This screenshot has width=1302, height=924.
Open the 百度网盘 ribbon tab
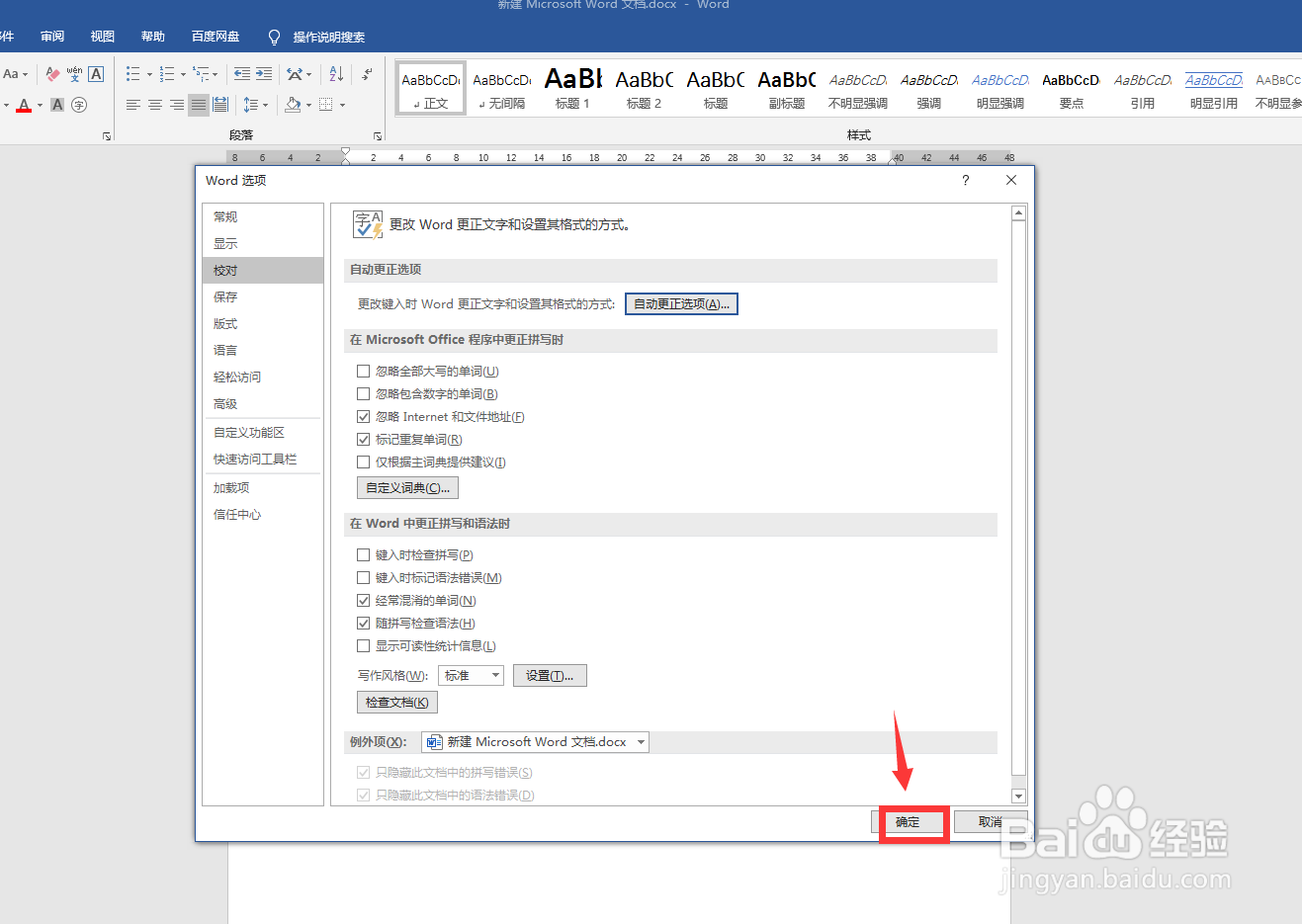[216, 37]
